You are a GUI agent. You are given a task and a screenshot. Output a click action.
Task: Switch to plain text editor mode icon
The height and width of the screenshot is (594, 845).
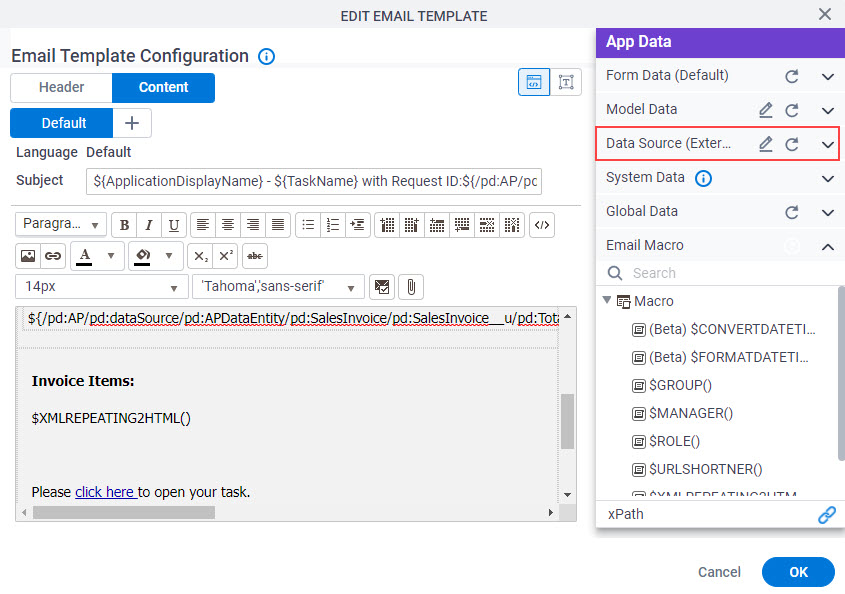tap(566, 82)
